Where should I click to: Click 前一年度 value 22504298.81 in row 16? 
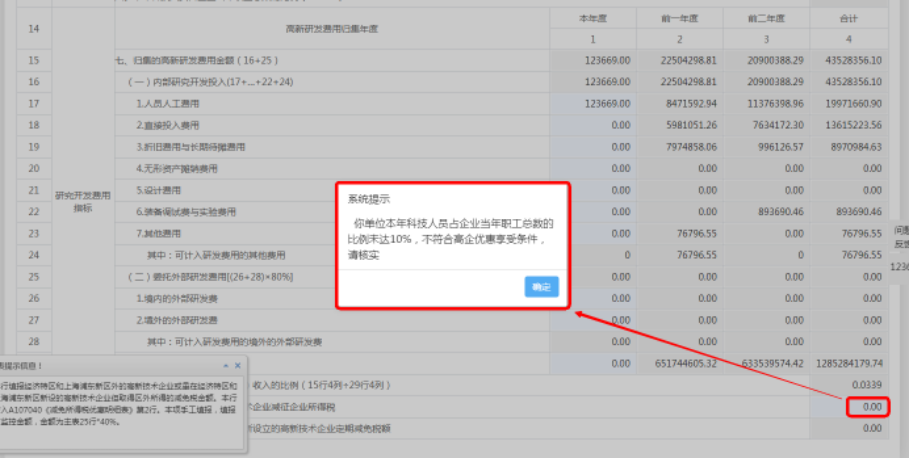tap(688, 82)
